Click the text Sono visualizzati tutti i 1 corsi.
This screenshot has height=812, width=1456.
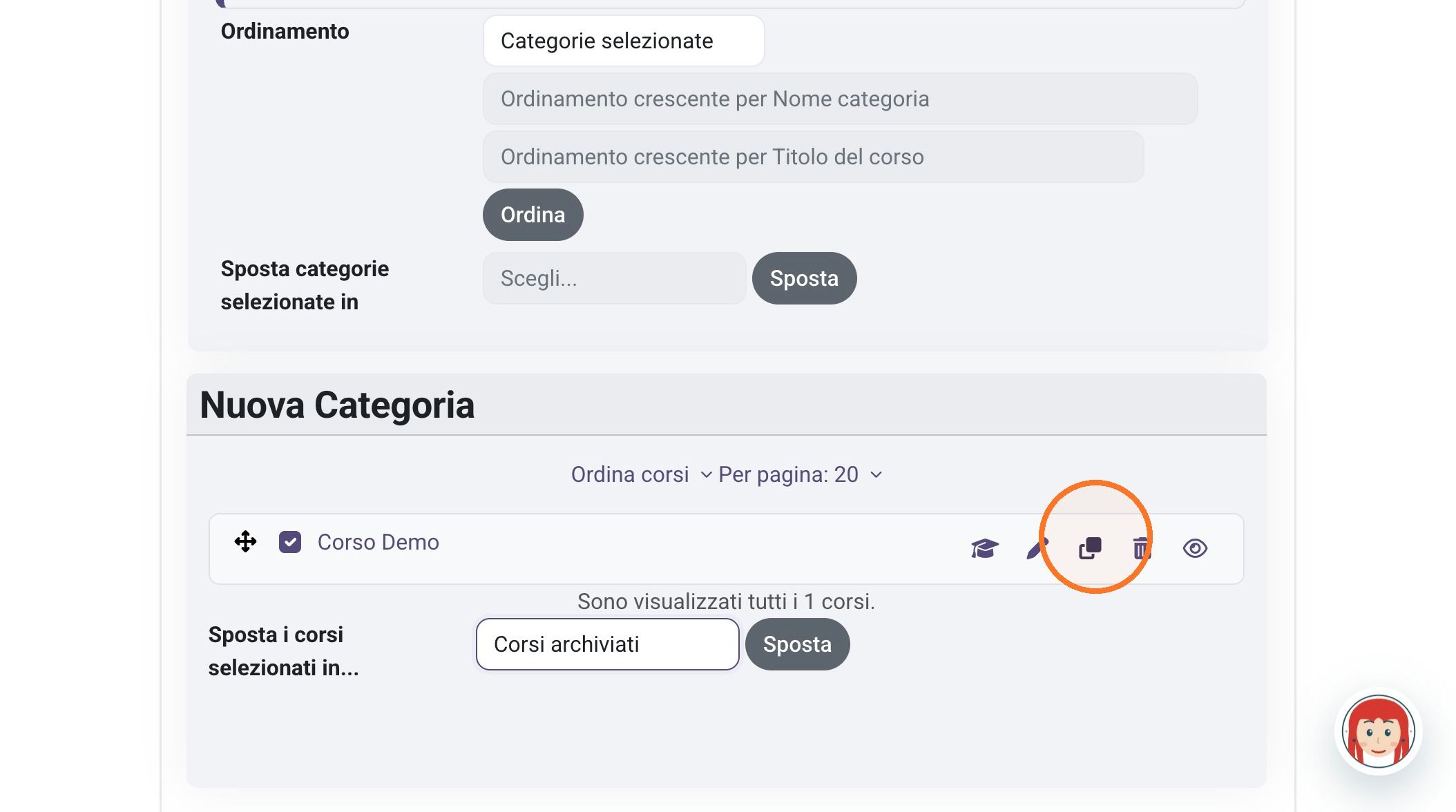click(726, 601)
